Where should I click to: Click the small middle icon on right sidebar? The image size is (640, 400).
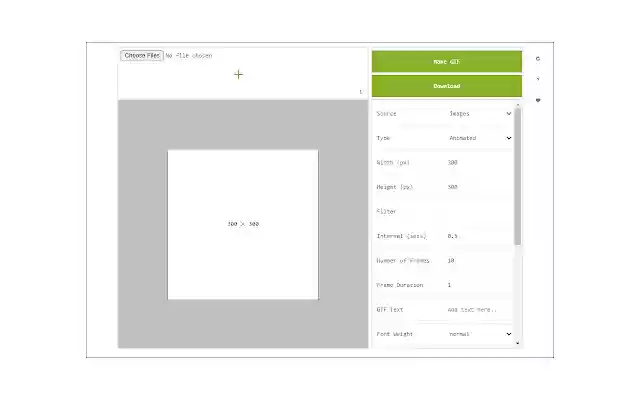(538, 79)
